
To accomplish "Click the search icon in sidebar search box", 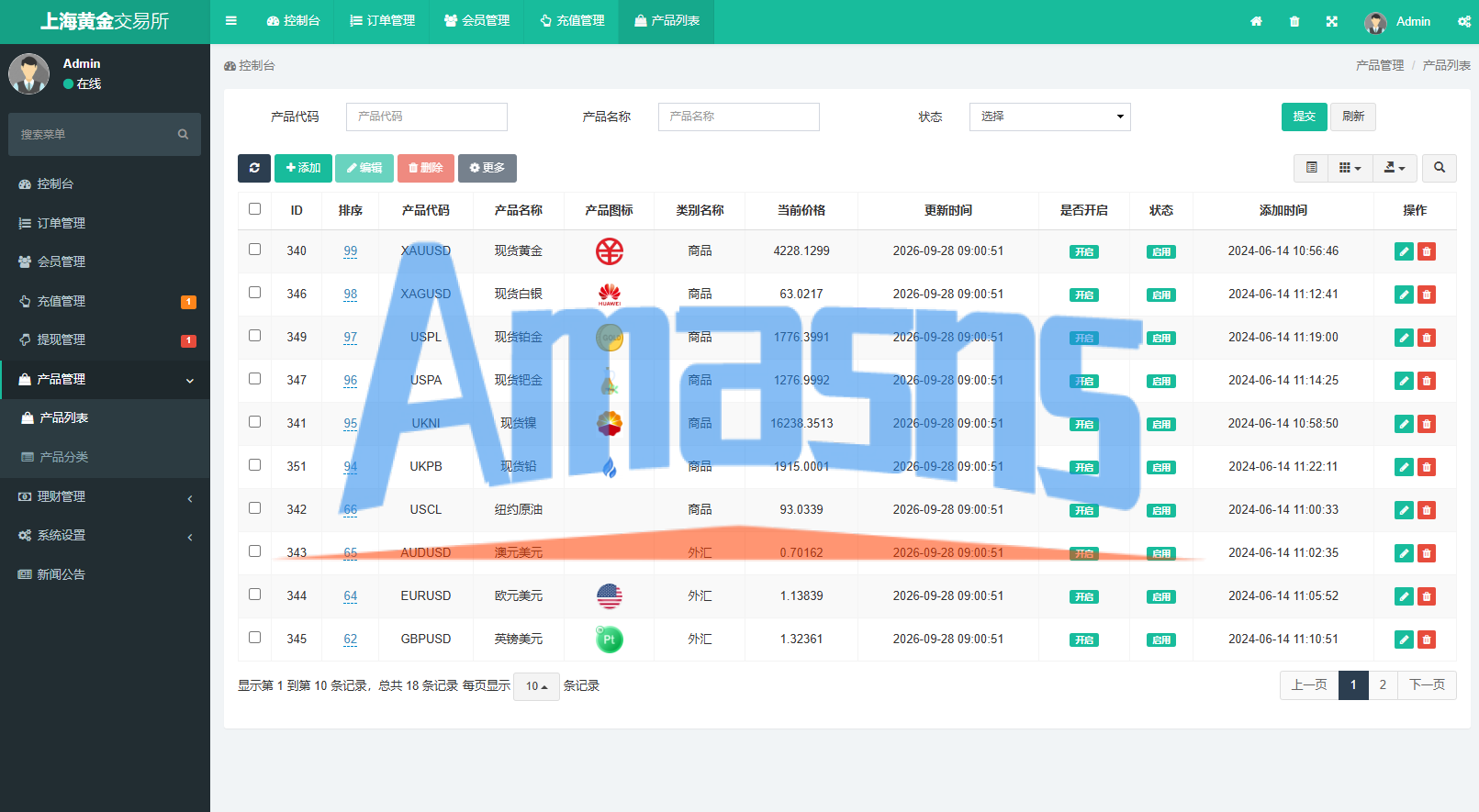I will coord(183,134).
